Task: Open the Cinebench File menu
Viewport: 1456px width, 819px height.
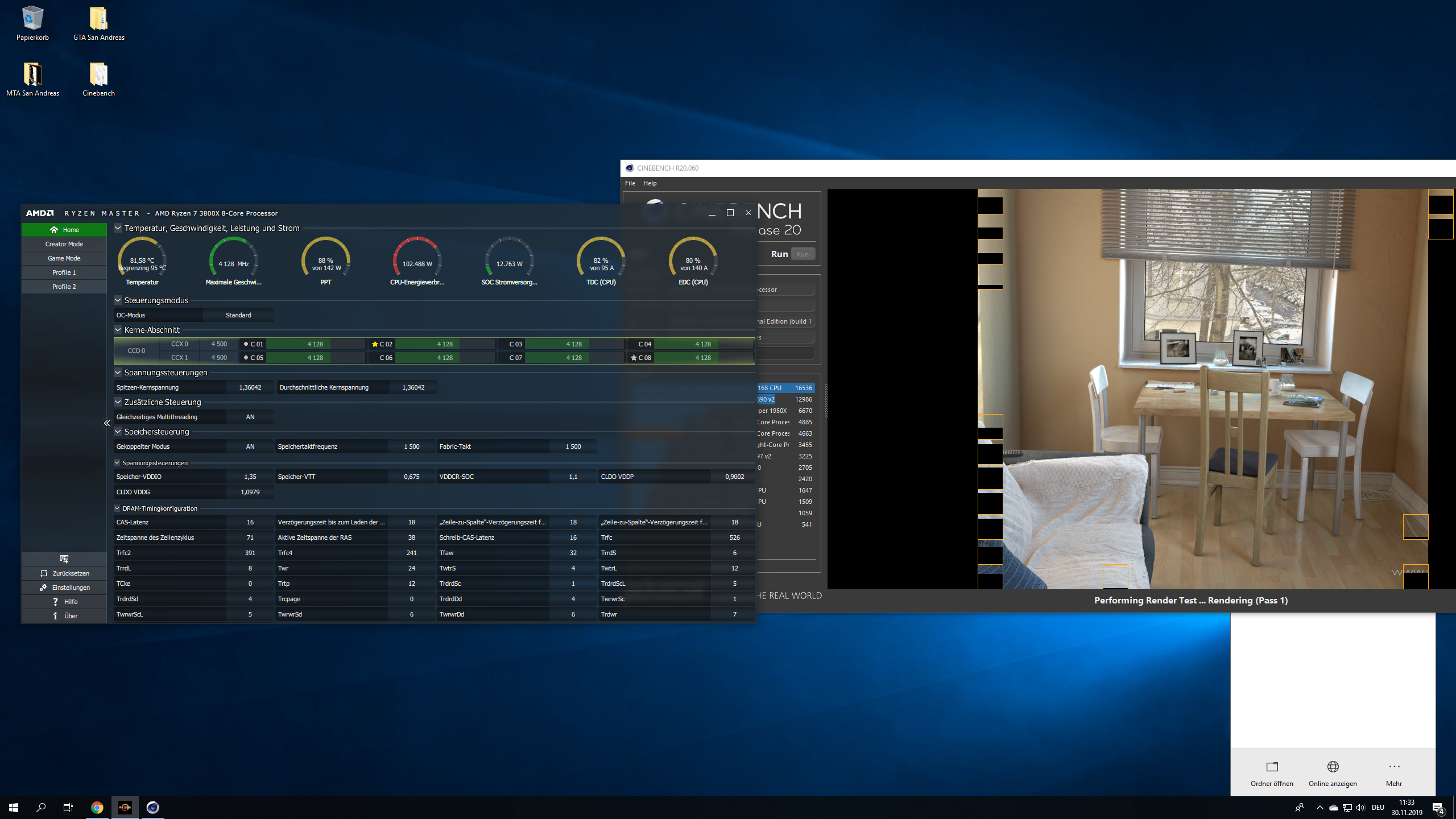Action: [x=630, y=183]
